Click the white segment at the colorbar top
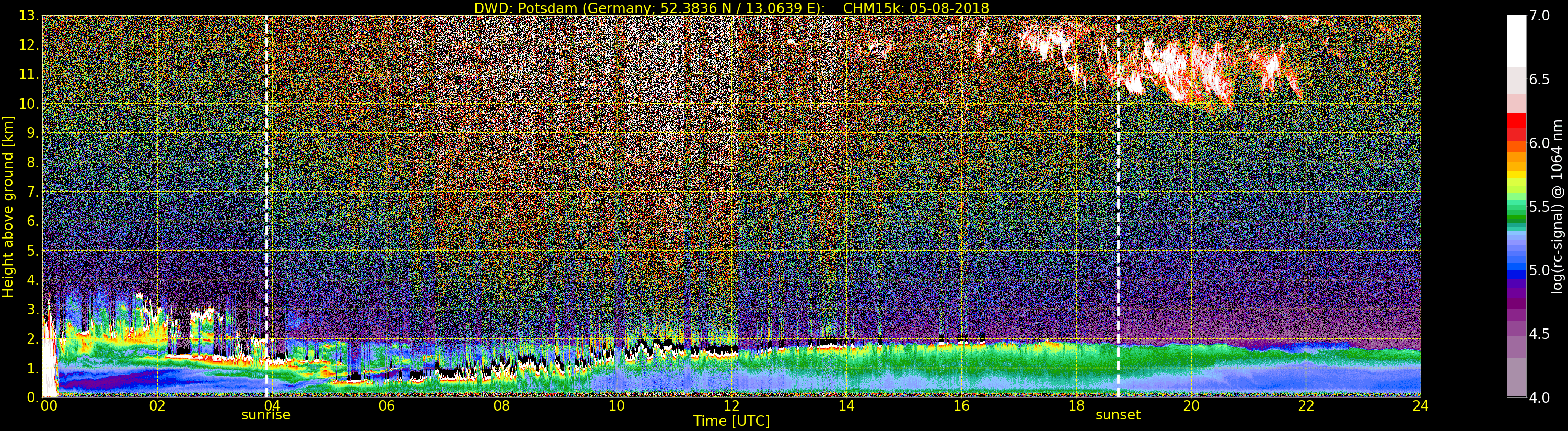Image resolution: width=1568 pixels, height=431 pixels. point(1516,41)
